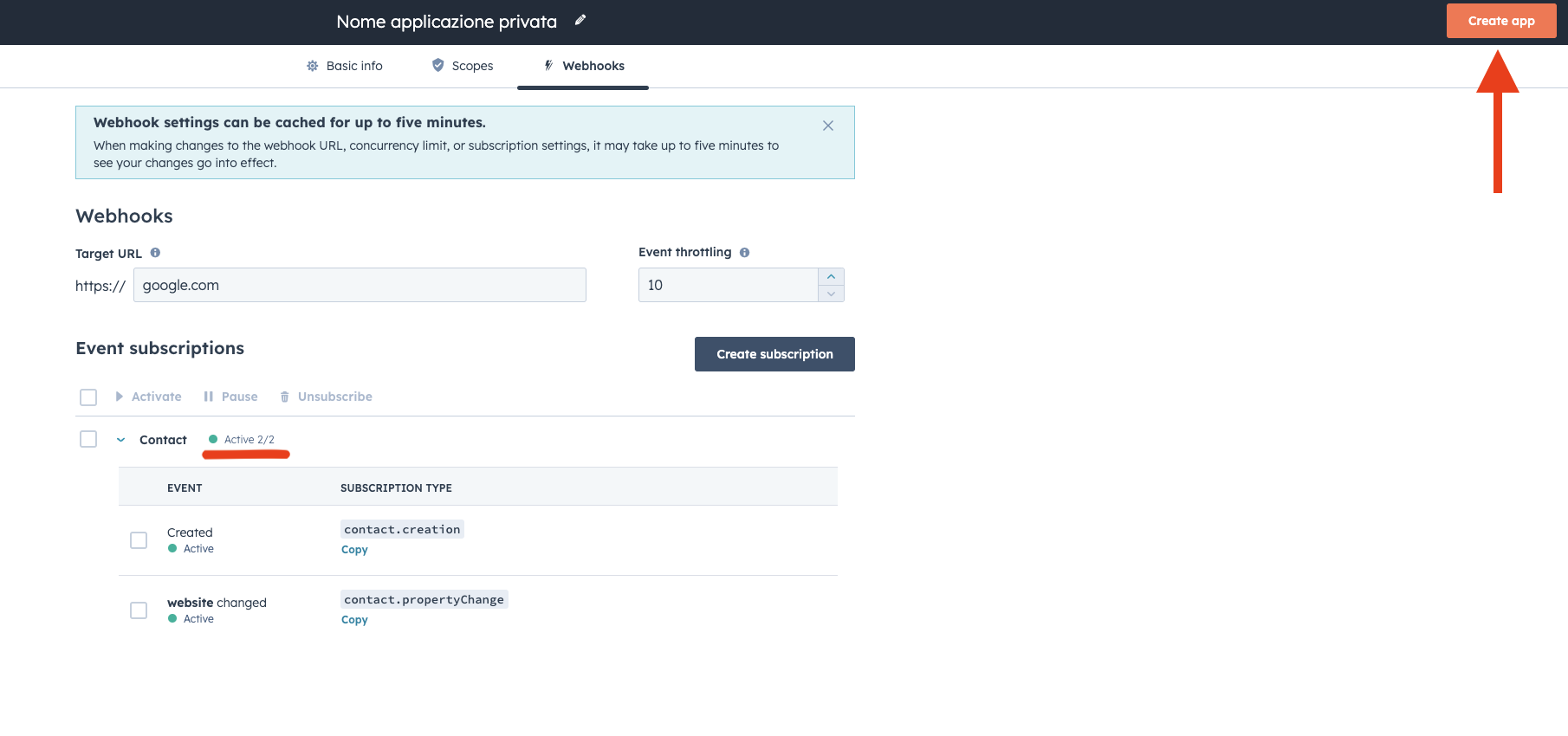Increase event throttling value
This screenshot has height=736, width=1568.
831,276
